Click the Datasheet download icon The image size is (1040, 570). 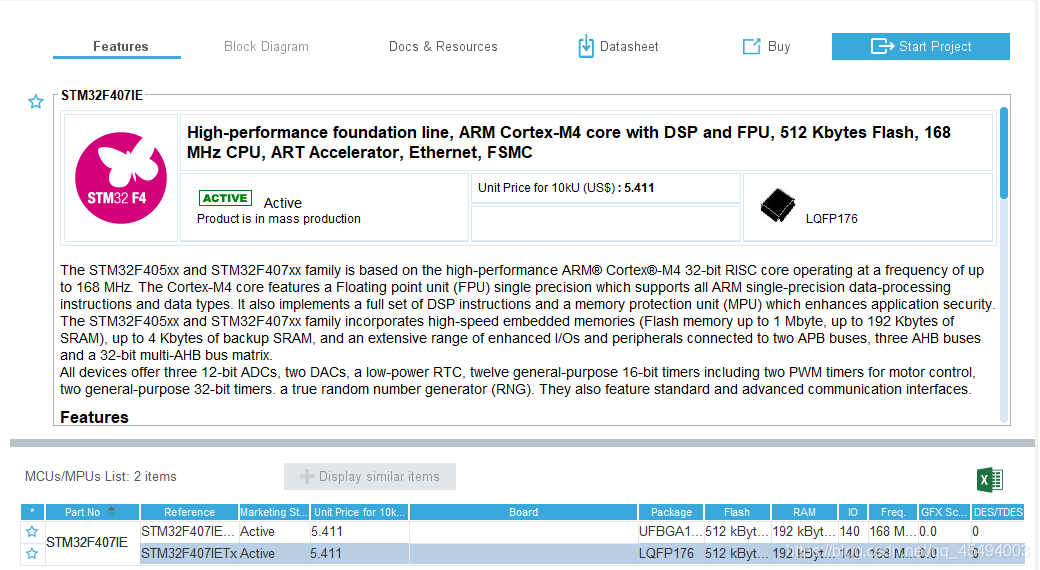[x=586, y=46]
